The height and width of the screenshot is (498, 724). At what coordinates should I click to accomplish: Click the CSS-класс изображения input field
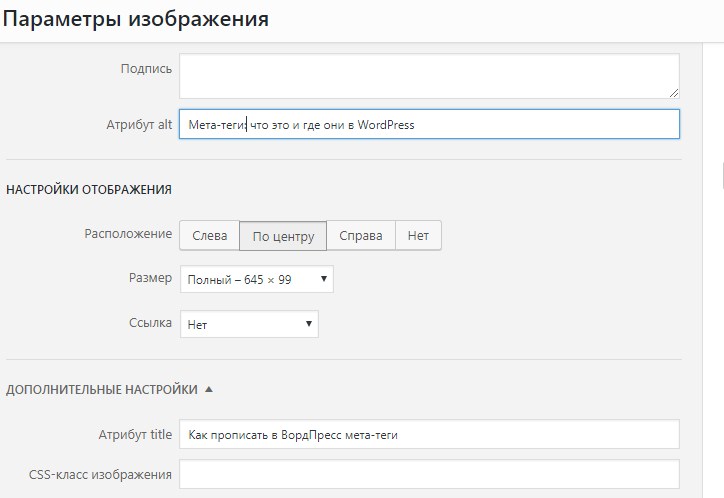pyautogui.click(x=429, y=474)
